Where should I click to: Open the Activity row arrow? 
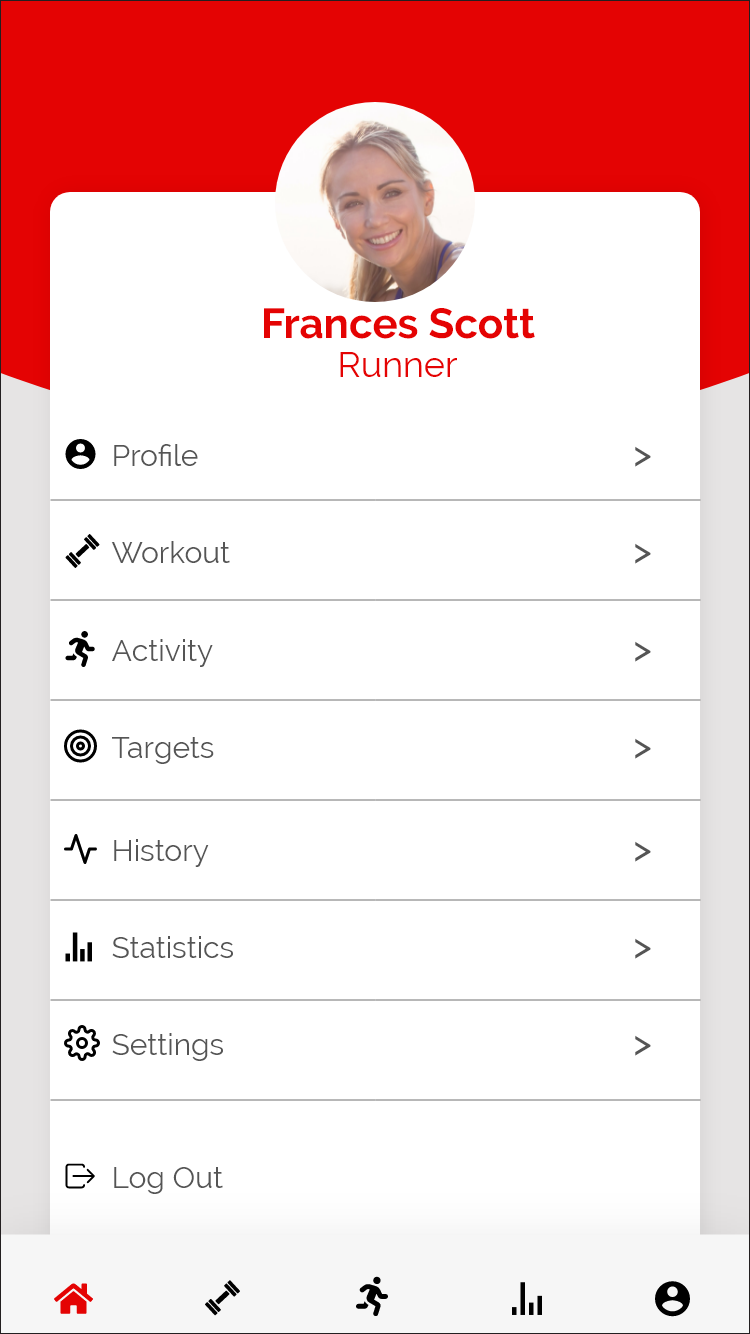point(642,652)
